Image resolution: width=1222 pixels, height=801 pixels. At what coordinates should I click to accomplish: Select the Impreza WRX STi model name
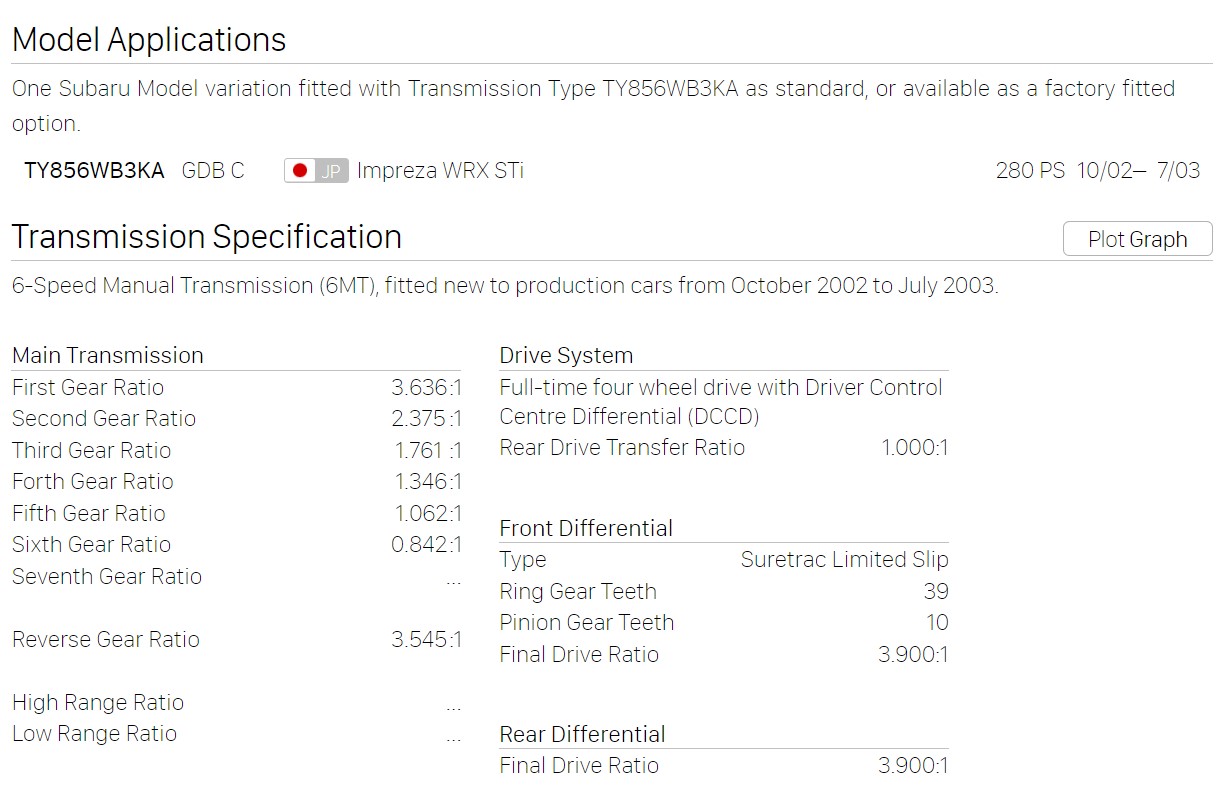click(440, 170)
